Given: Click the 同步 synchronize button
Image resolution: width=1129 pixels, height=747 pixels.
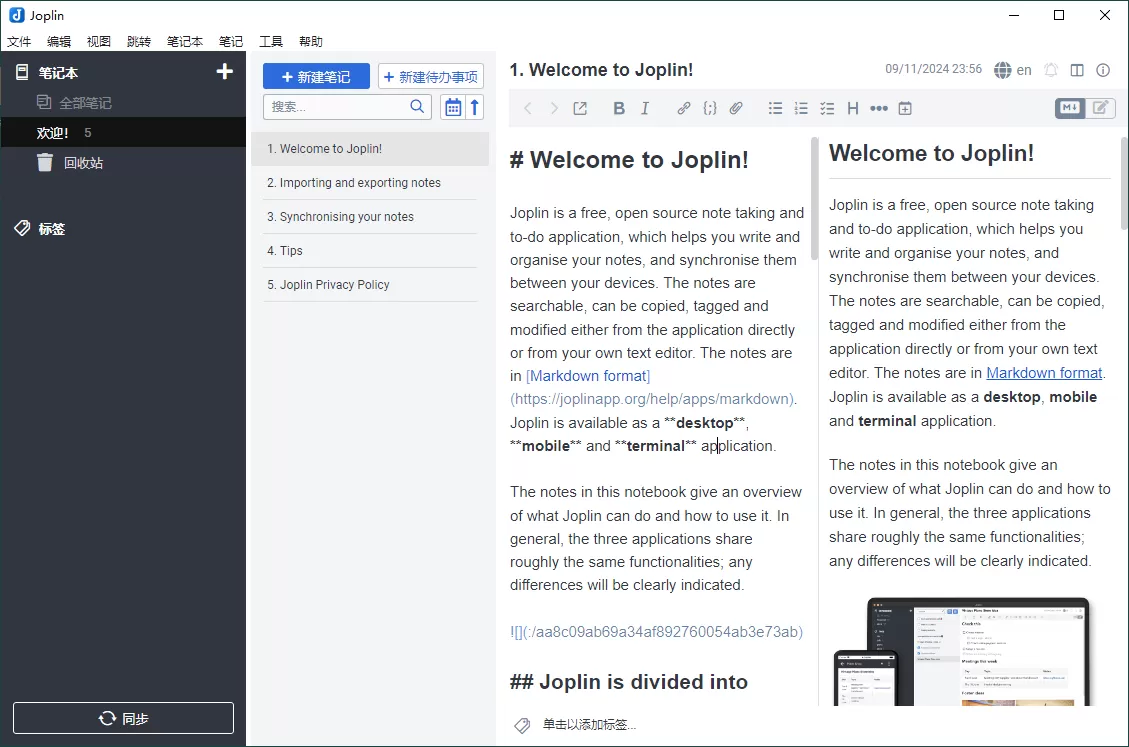Looking at the screenshot, I should [x=123, y=717].
